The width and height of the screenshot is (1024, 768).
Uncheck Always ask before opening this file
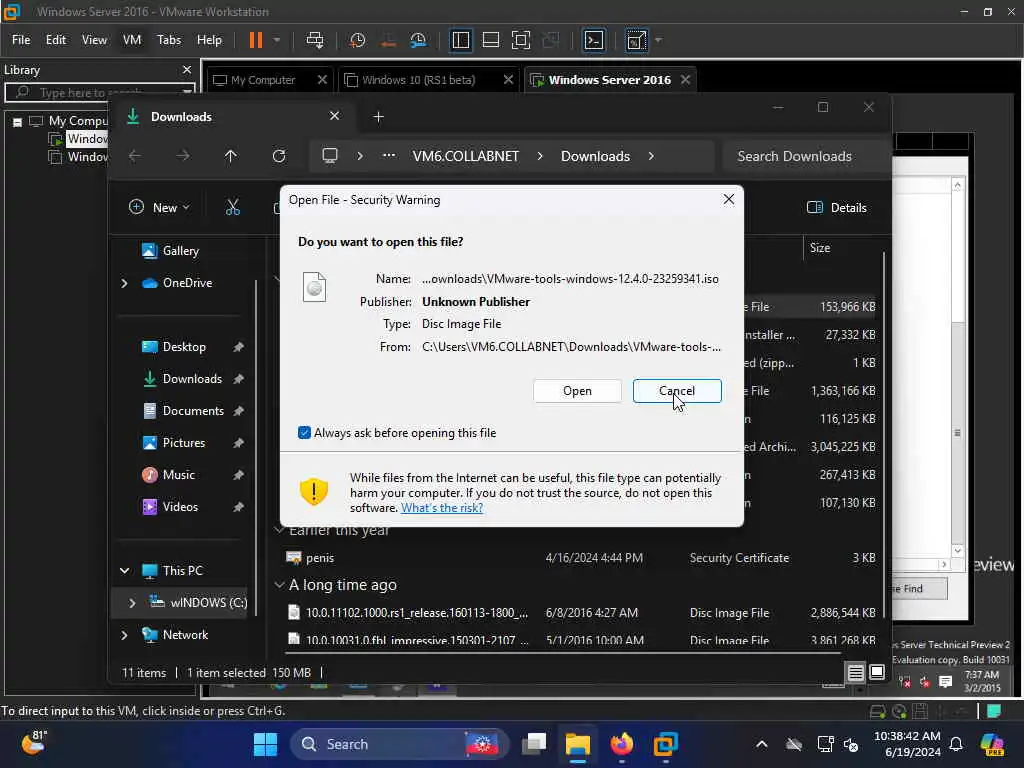(304, 432)
